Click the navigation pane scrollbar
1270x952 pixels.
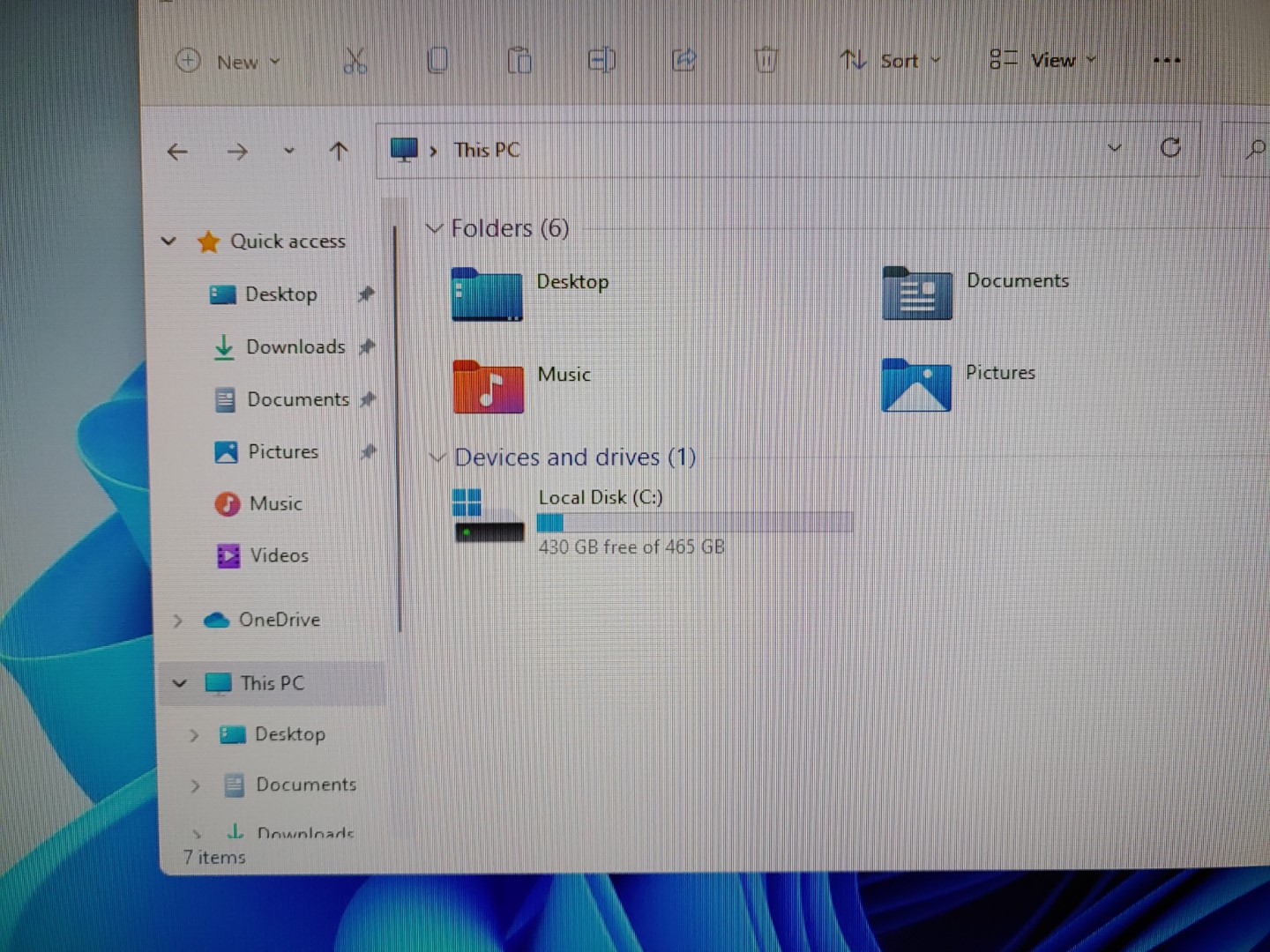398,428
